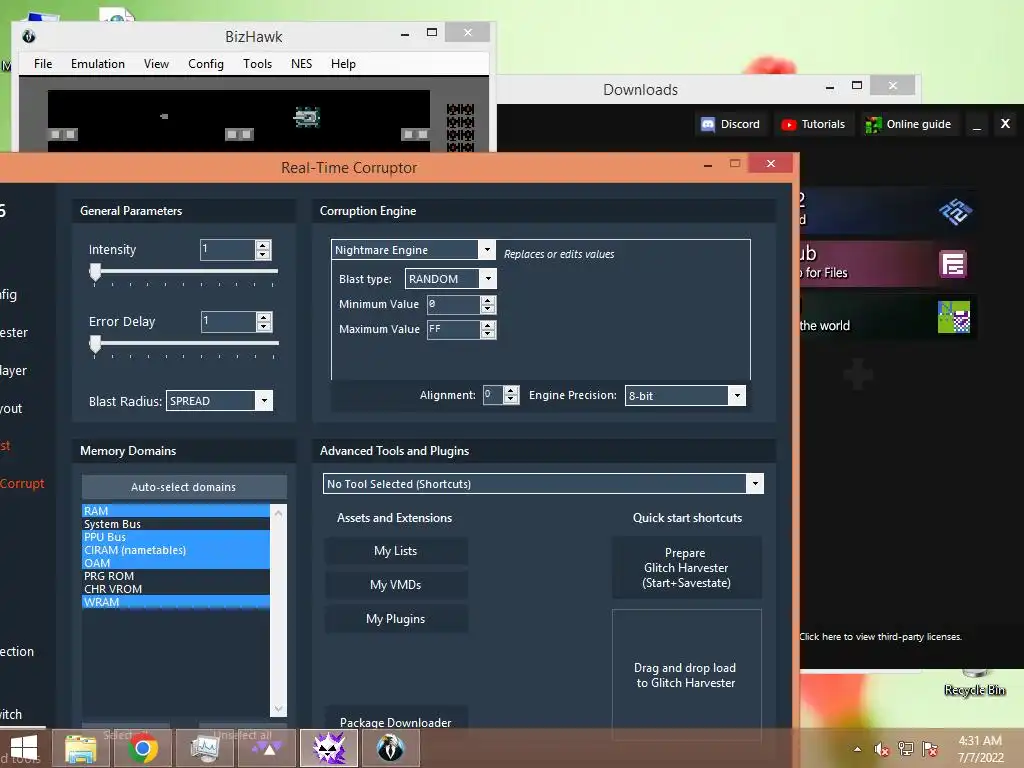Viewport: 1024px width, 768px height.
Task: Open the Corruption Engine dropdown (Nightmare Engine)
Action: tap(487, 249)
